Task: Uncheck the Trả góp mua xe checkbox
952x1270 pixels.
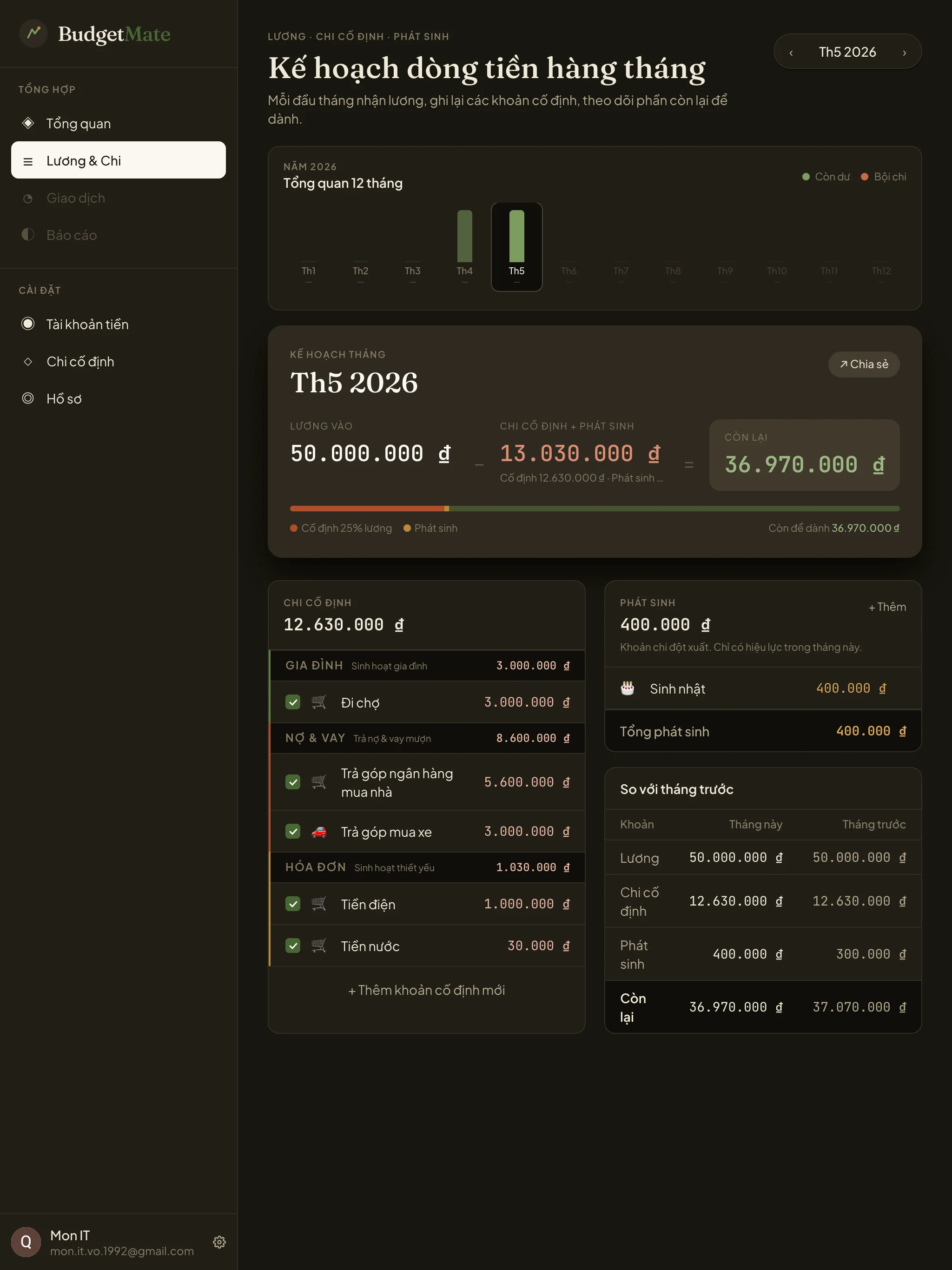Action: (x=293, y=831)
